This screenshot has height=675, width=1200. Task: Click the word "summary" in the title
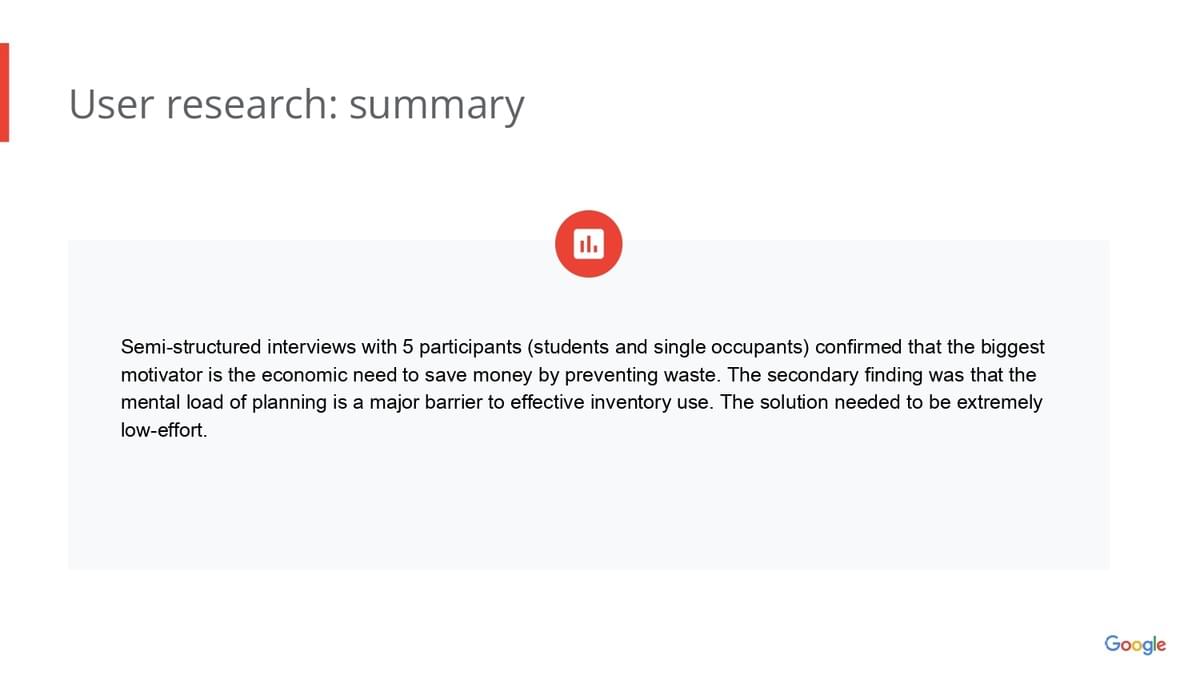click(436, 106)
